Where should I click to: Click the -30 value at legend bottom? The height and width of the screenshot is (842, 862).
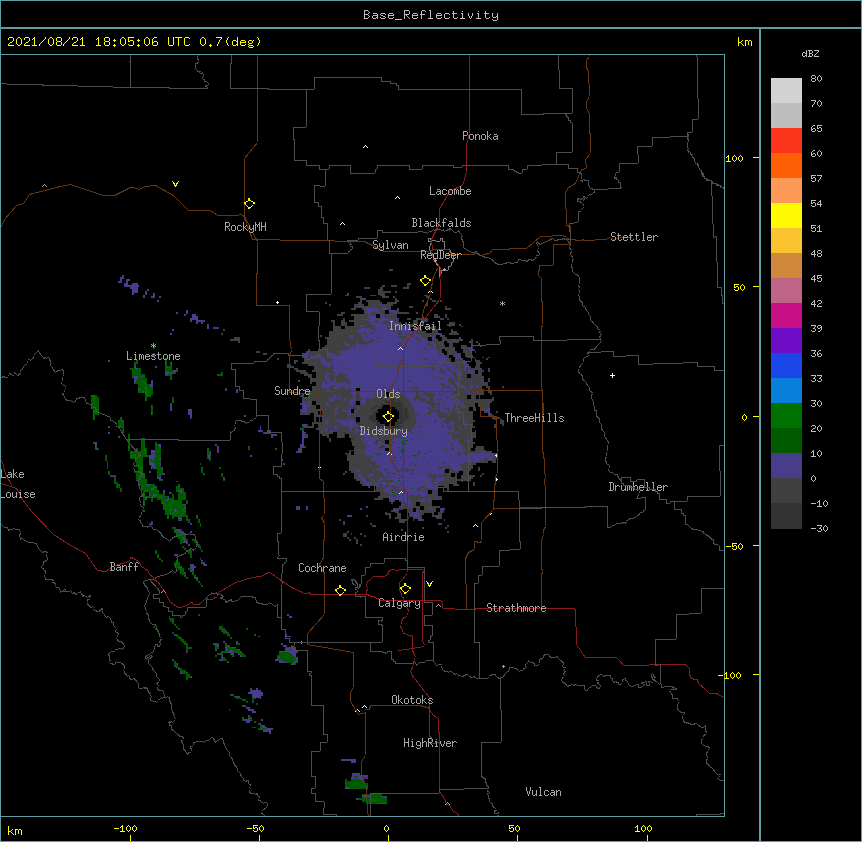pos(819,529)
